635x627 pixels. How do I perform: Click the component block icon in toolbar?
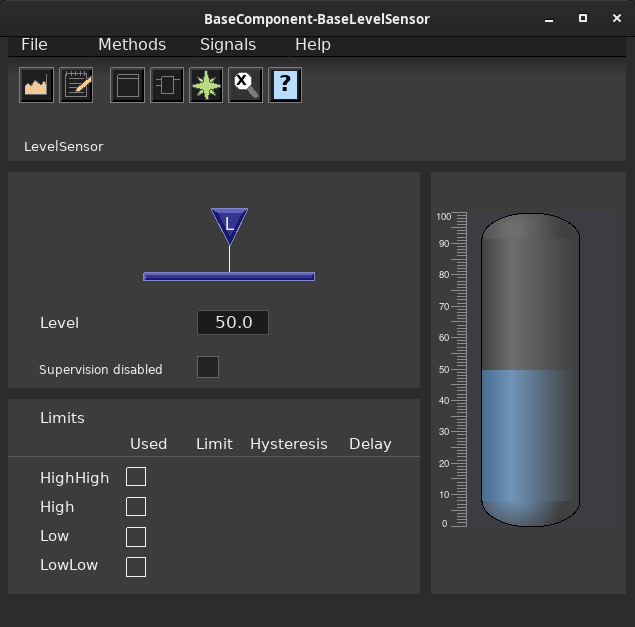click(x=167, y=85)
